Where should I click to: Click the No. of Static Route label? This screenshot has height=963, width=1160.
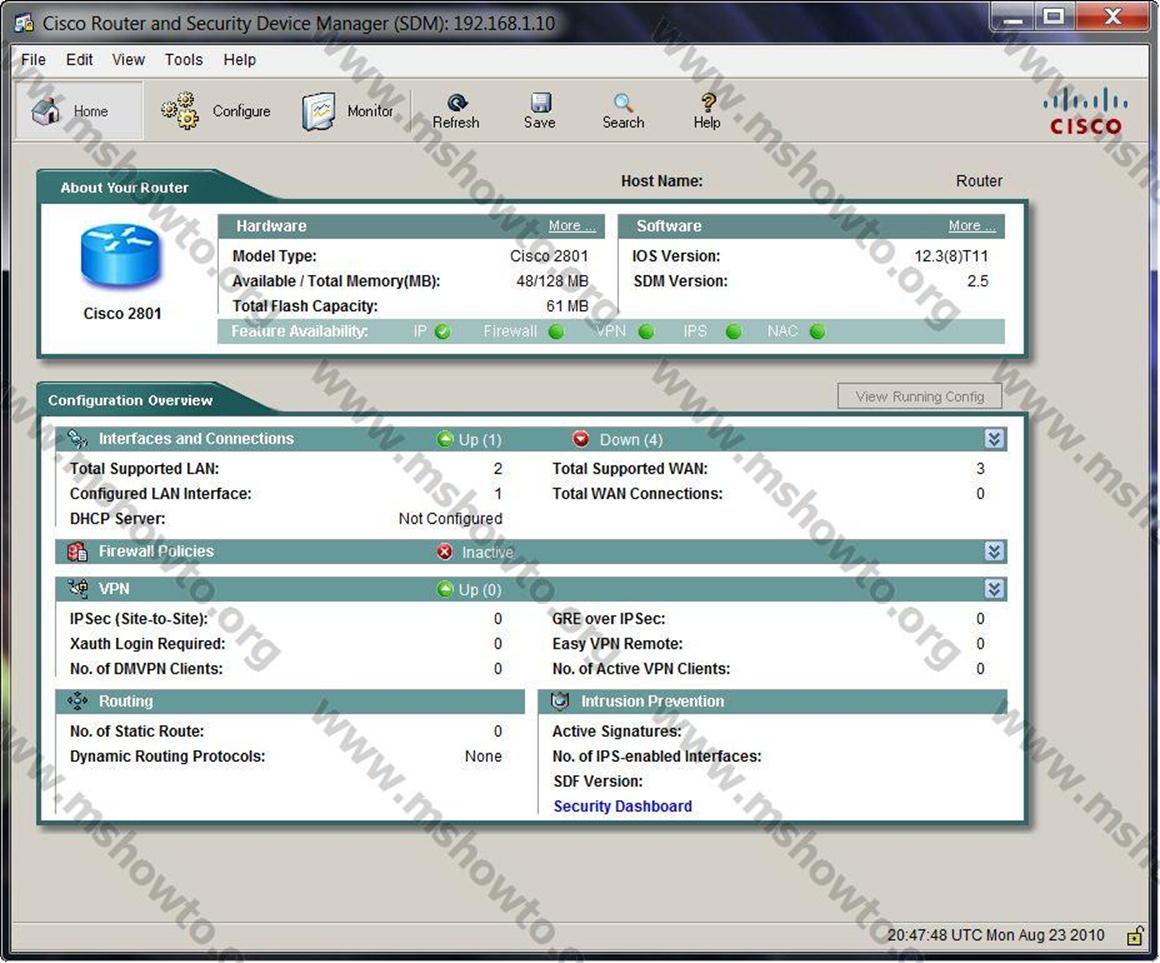coord(137,731)
